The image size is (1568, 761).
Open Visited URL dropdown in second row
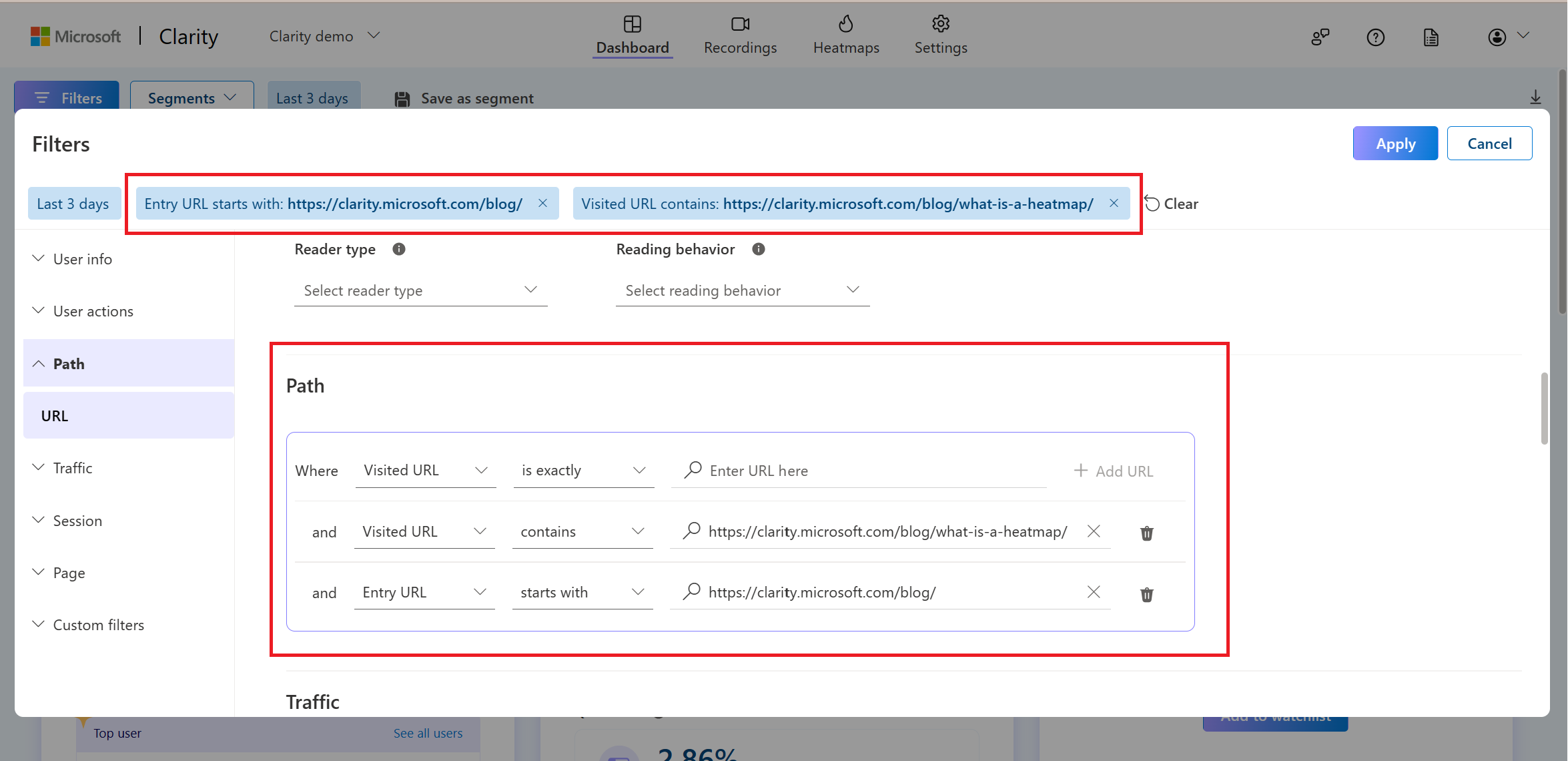(424, 532)
